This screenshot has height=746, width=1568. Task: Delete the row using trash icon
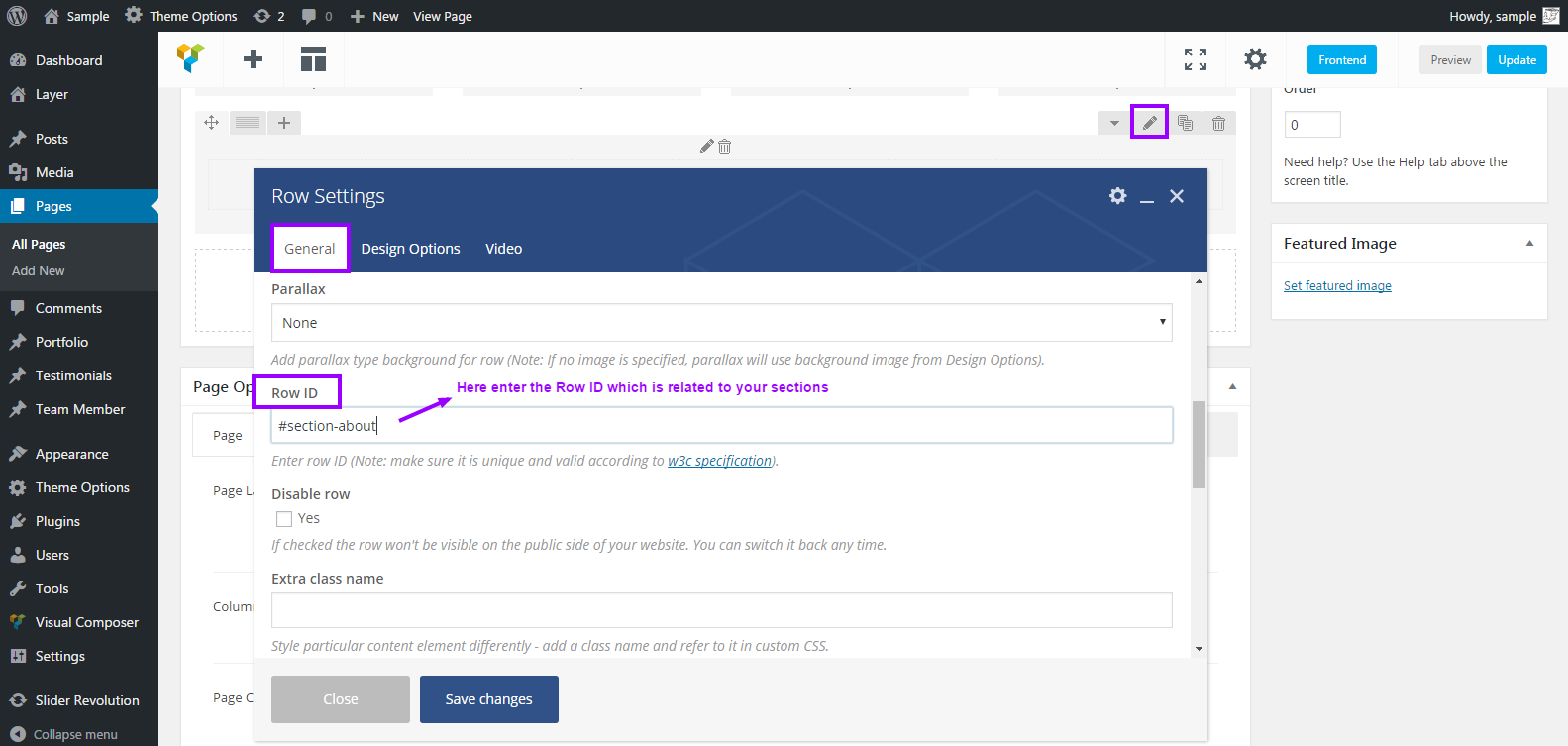(1219, 123)
